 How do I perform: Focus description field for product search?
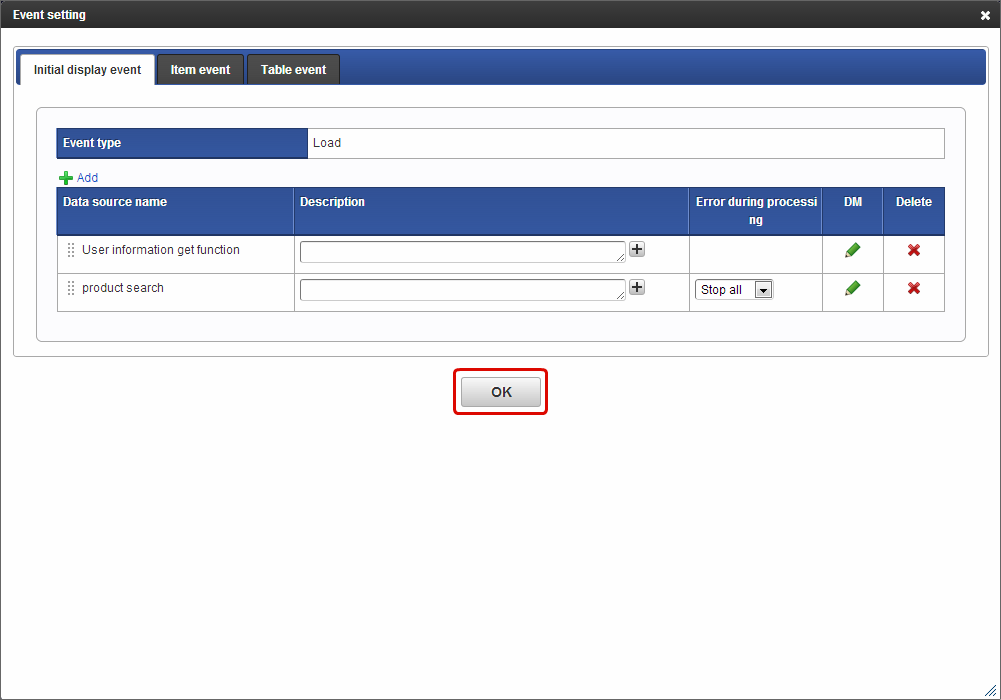click(462, 290)
